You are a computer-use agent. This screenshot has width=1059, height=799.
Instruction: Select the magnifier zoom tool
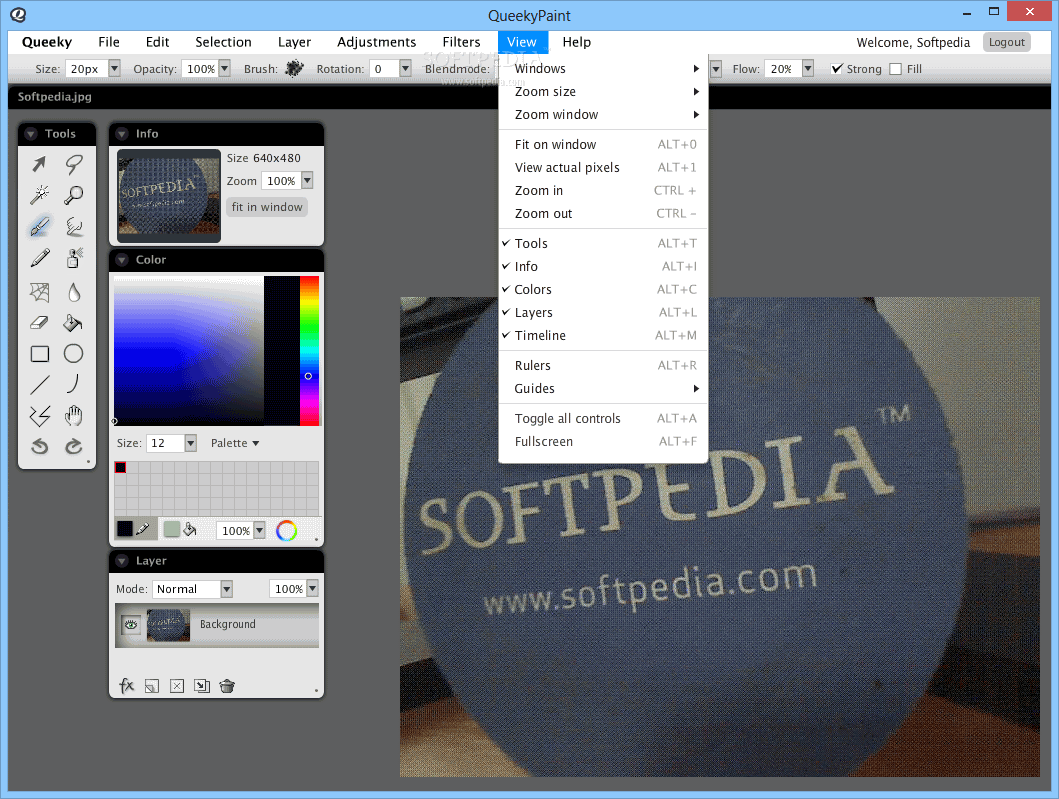(x=74, y=195)
